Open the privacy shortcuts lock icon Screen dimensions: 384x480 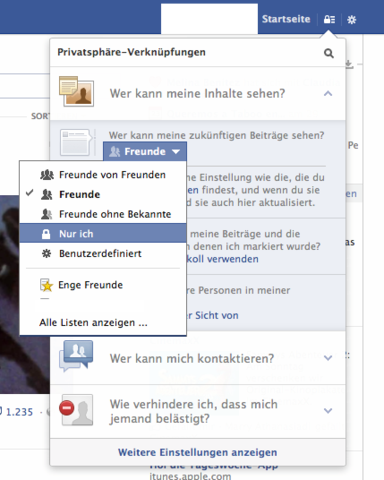[x=329, y=19]
